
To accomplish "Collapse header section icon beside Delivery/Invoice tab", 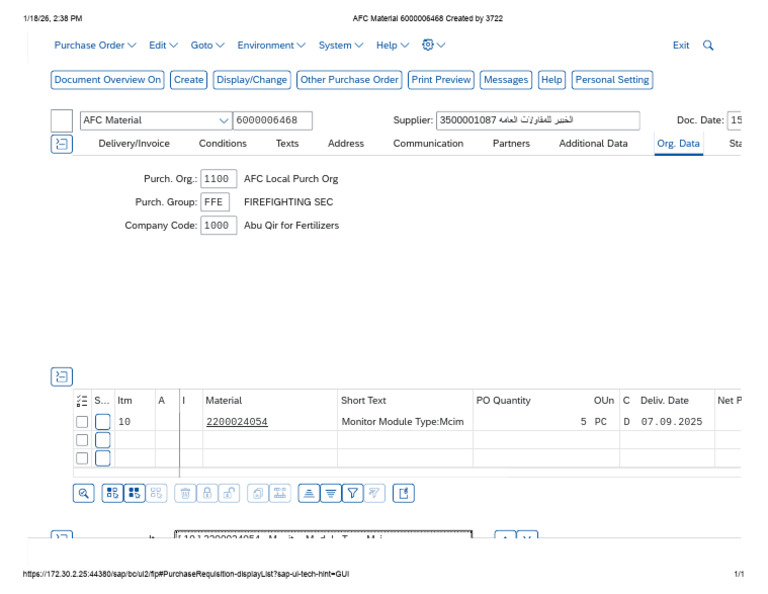I will click(62, 144).
